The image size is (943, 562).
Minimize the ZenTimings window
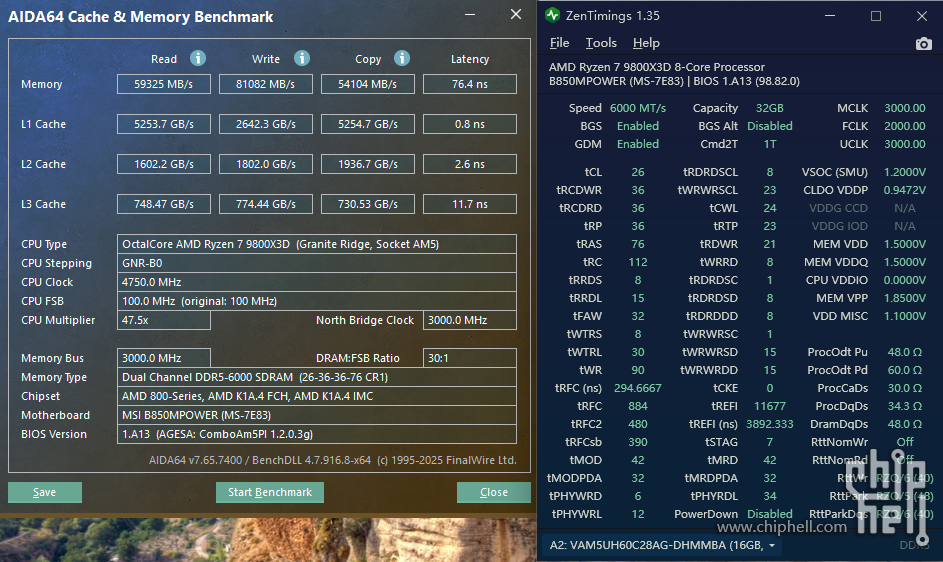click(x=829, y=16)
